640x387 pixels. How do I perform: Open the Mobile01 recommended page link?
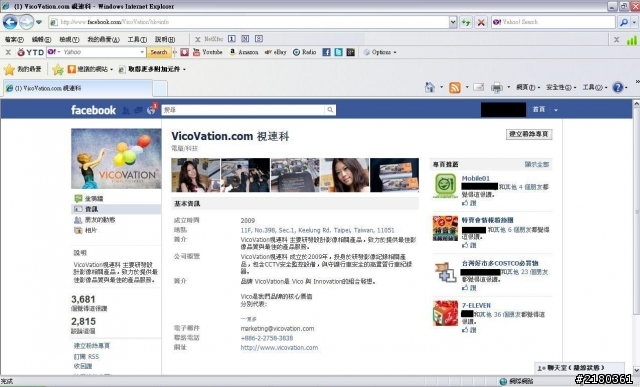coord(476,178)
